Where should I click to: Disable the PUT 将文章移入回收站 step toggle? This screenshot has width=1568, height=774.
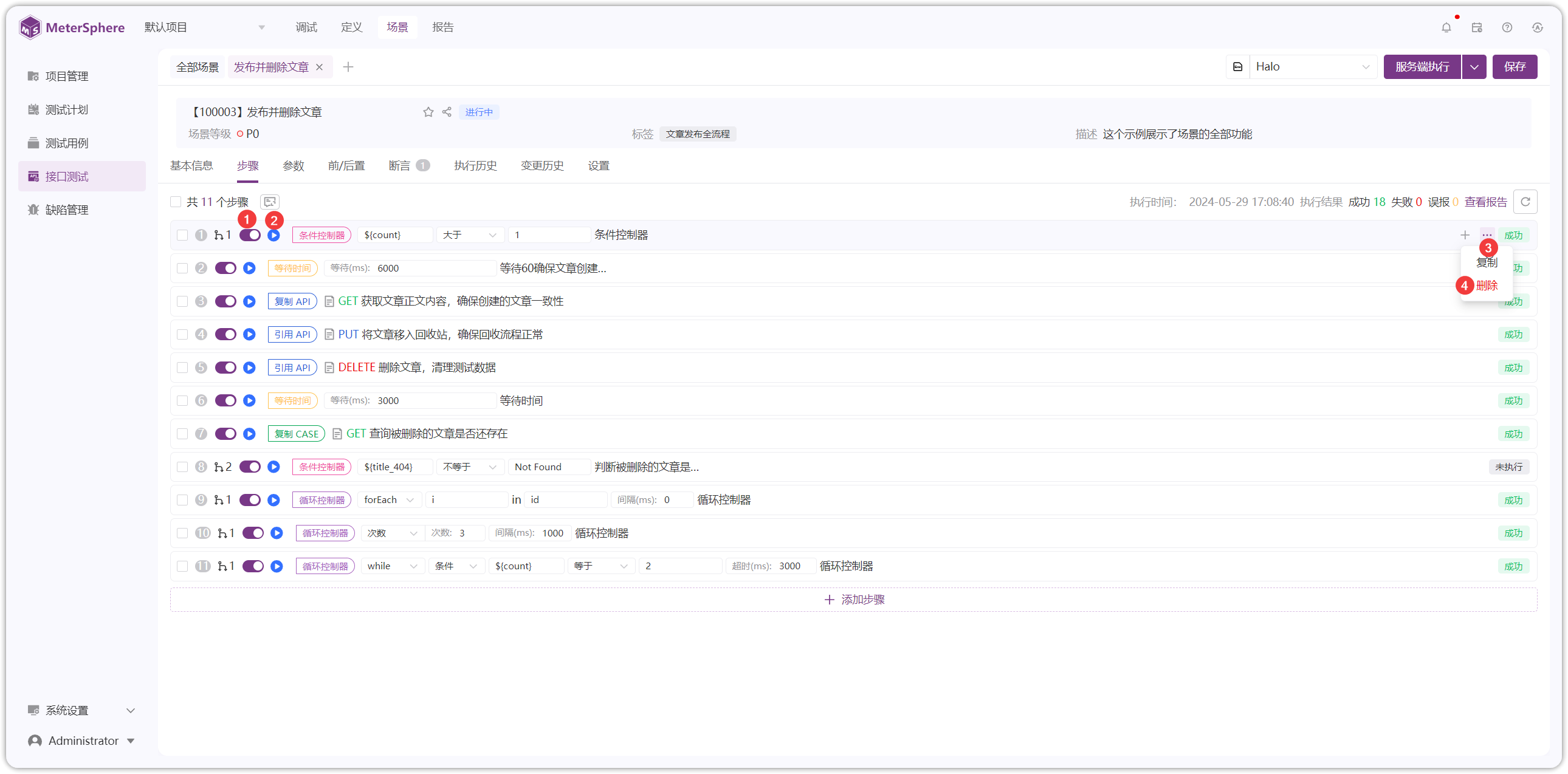225,334
